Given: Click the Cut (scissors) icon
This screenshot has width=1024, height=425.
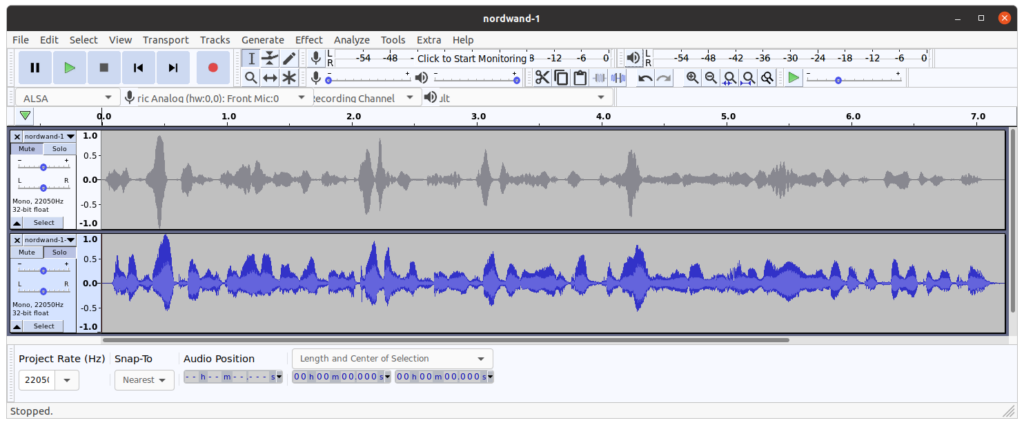Looking at the screenshot, I should [x=542, y=78].
